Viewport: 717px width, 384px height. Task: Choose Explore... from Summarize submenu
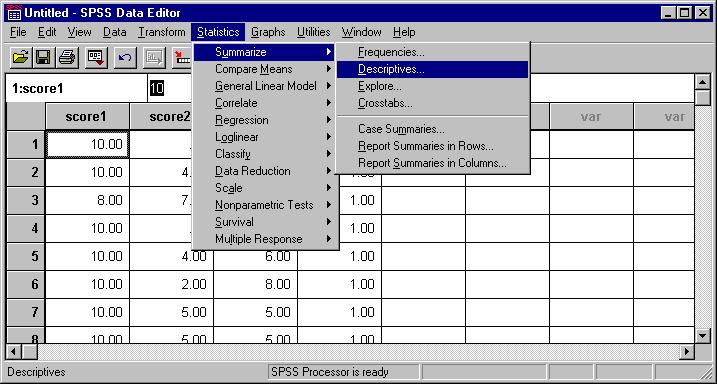coord(433,86)
